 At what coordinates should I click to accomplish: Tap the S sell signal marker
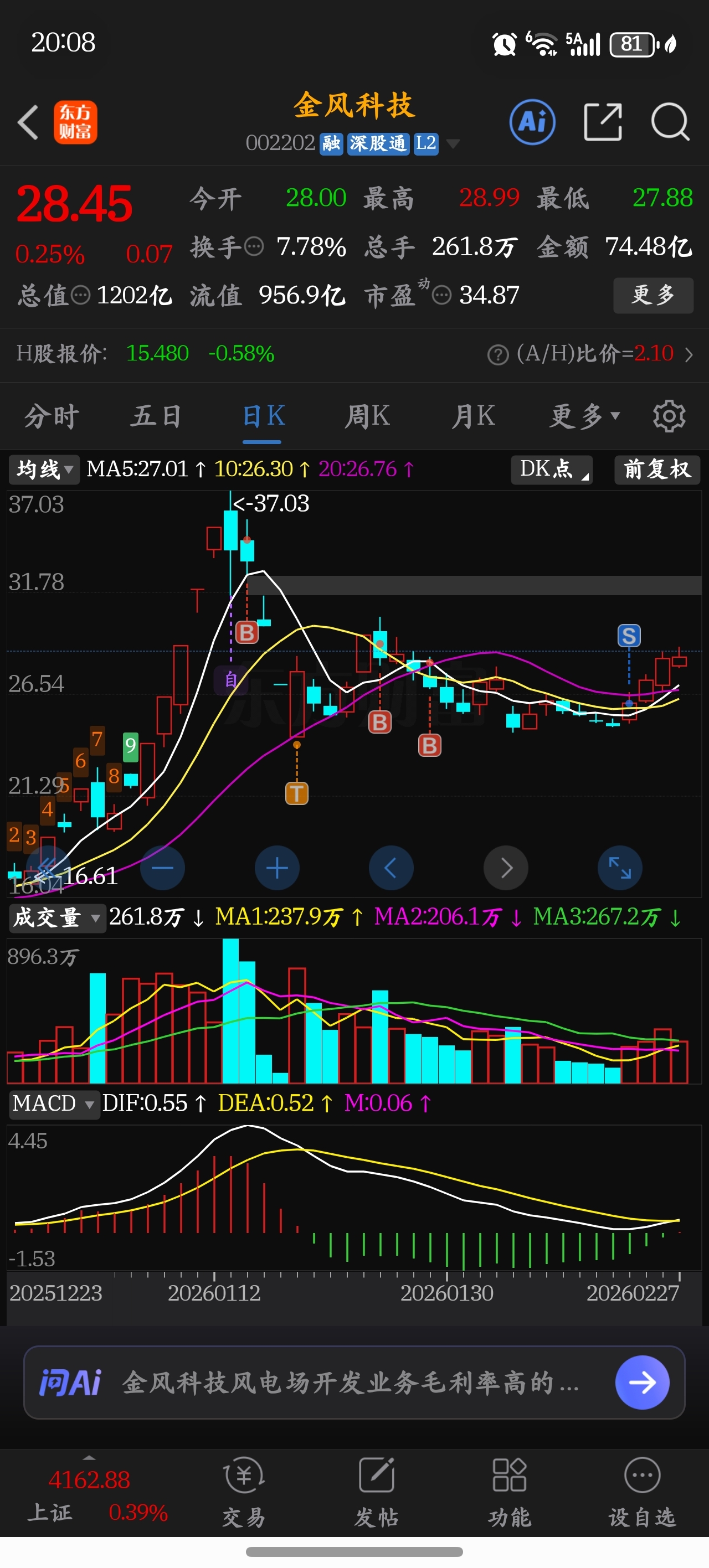tap(629, 636)
